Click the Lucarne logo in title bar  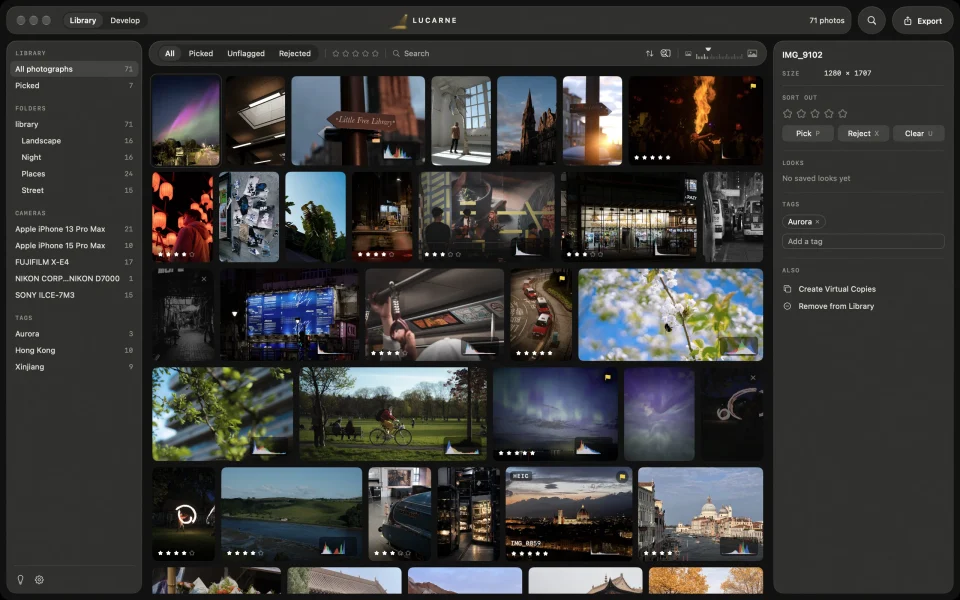pos(399,21)
